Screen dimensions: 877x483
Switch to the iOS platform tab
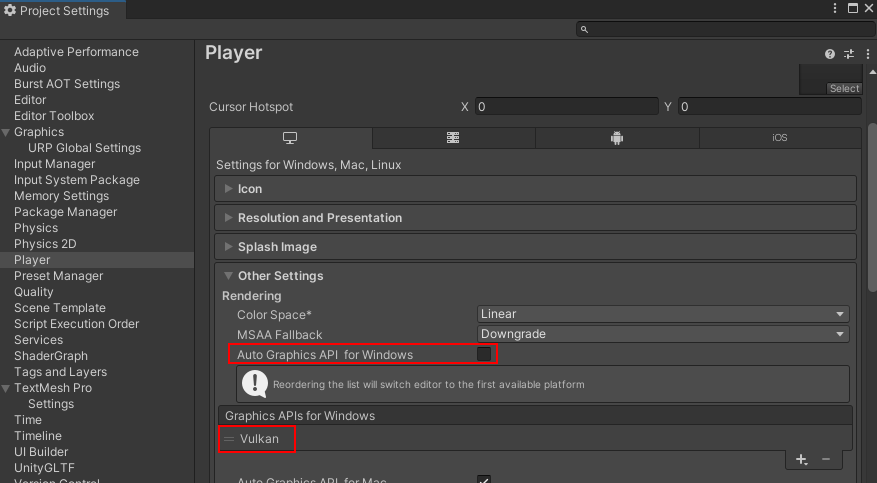tap(780, 138)
